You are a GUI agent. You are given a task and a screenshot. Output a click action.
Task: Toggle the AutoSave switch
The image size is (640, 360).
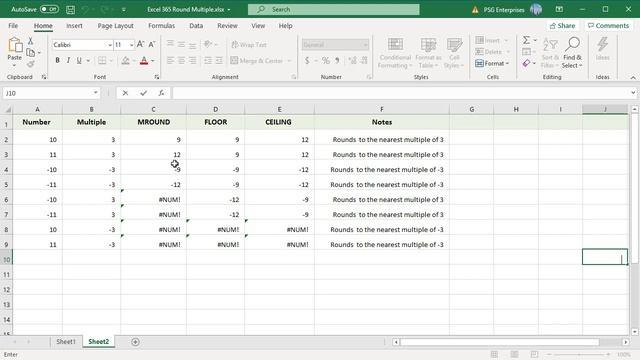click(x=49, y=9)
